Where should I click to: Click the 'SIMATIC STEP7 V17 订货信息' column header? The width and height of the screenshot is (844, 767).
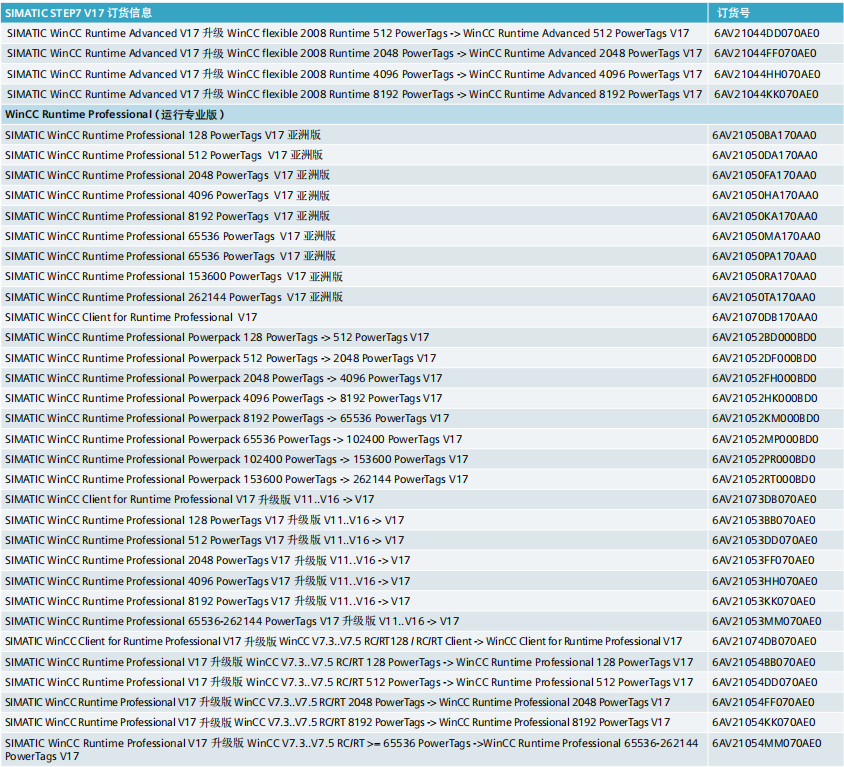tap(69, 12)
